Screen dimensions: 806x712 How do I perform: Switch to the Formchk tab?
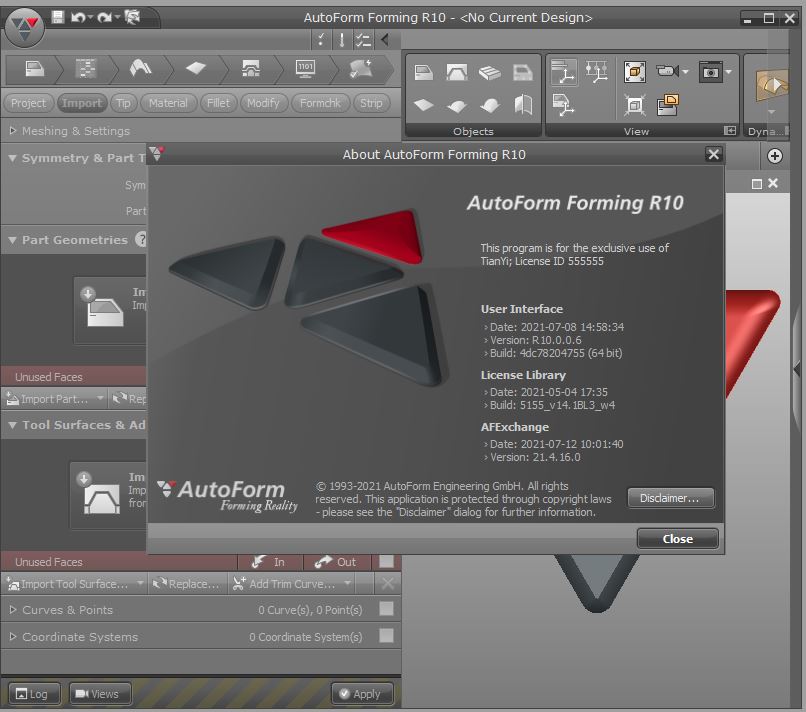tap(320, 103)
